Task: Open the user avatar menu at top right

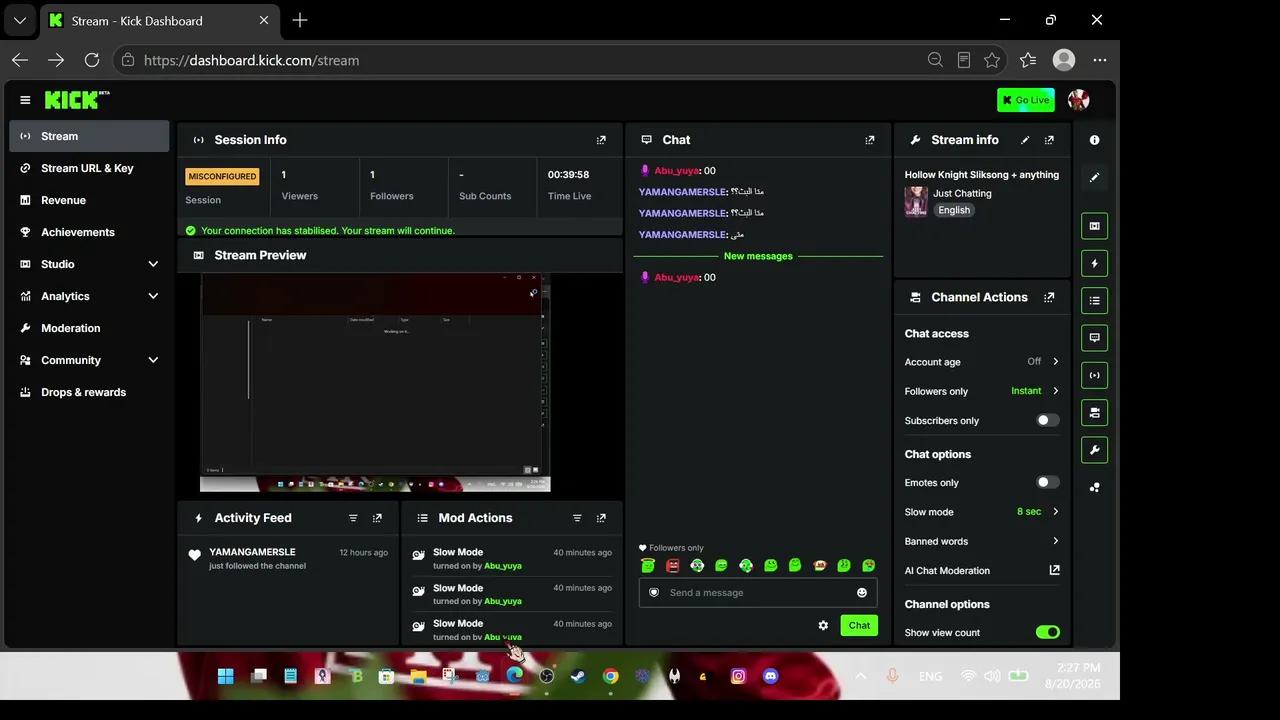Action: tap(1078, 100)
